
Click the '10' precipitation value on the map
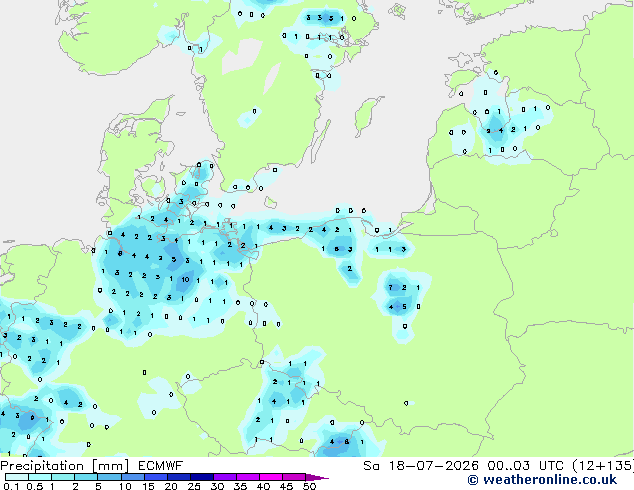185,279
